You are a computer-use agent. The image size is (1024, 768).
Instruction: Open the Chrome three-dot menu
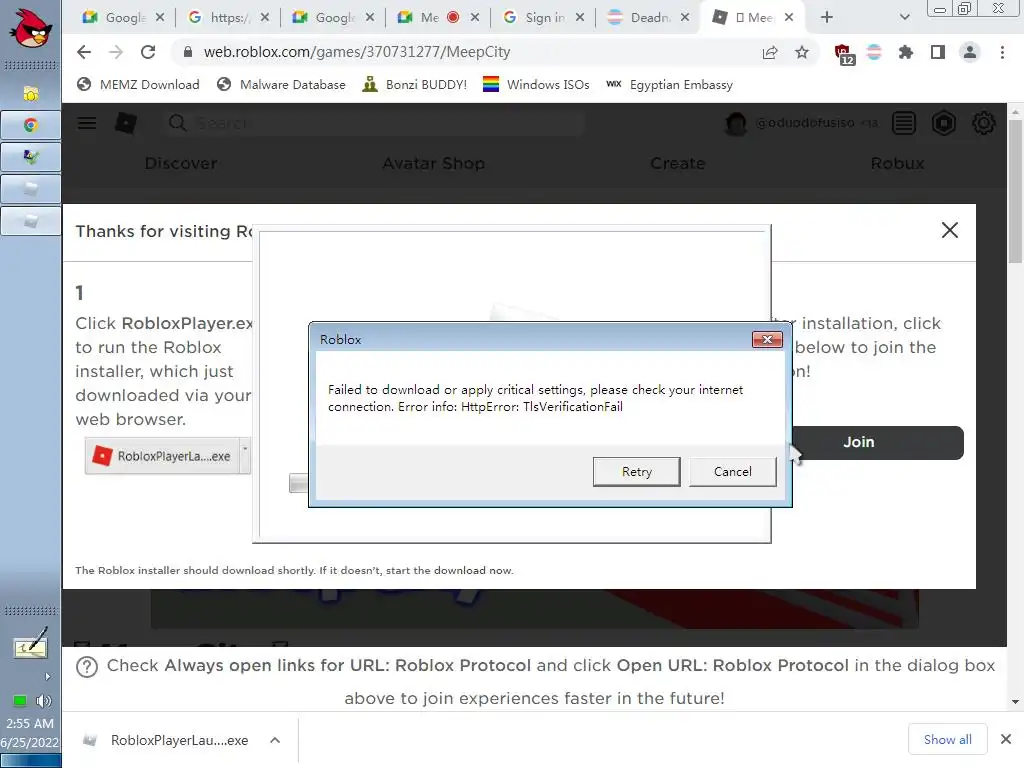[x=1002, y=52]
